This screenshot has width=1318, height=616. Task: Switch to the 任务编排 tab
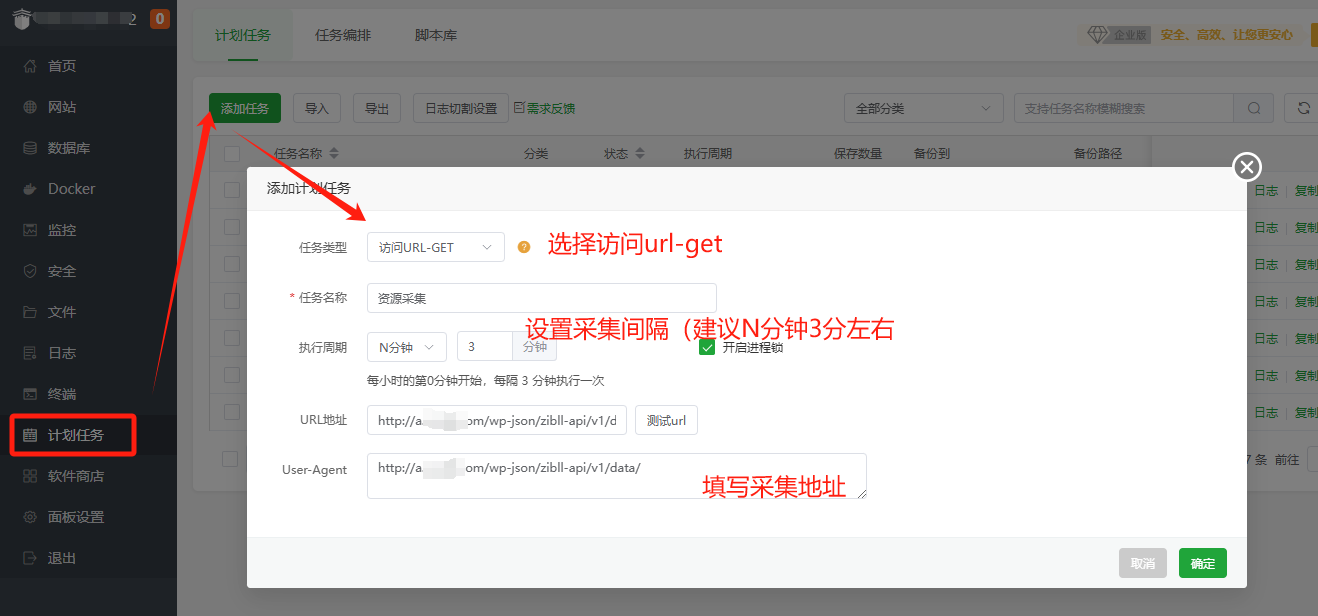(x=343, y=34)
